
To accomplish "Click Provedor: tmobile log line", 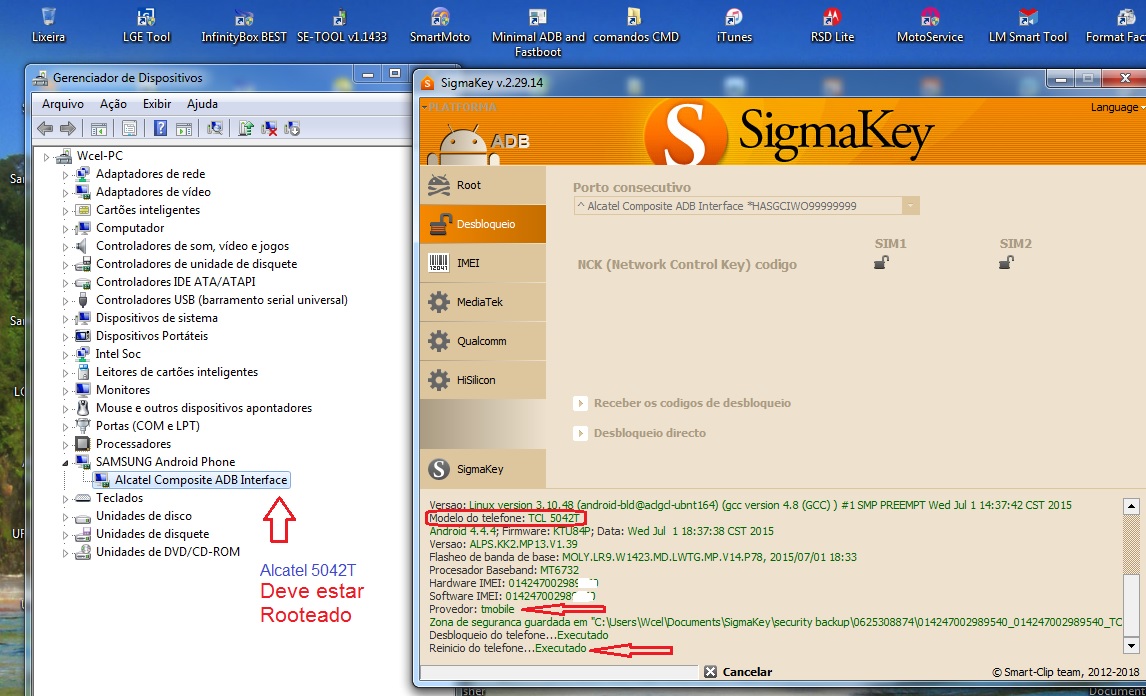I will pyautogui.click(x=471, y=609).
